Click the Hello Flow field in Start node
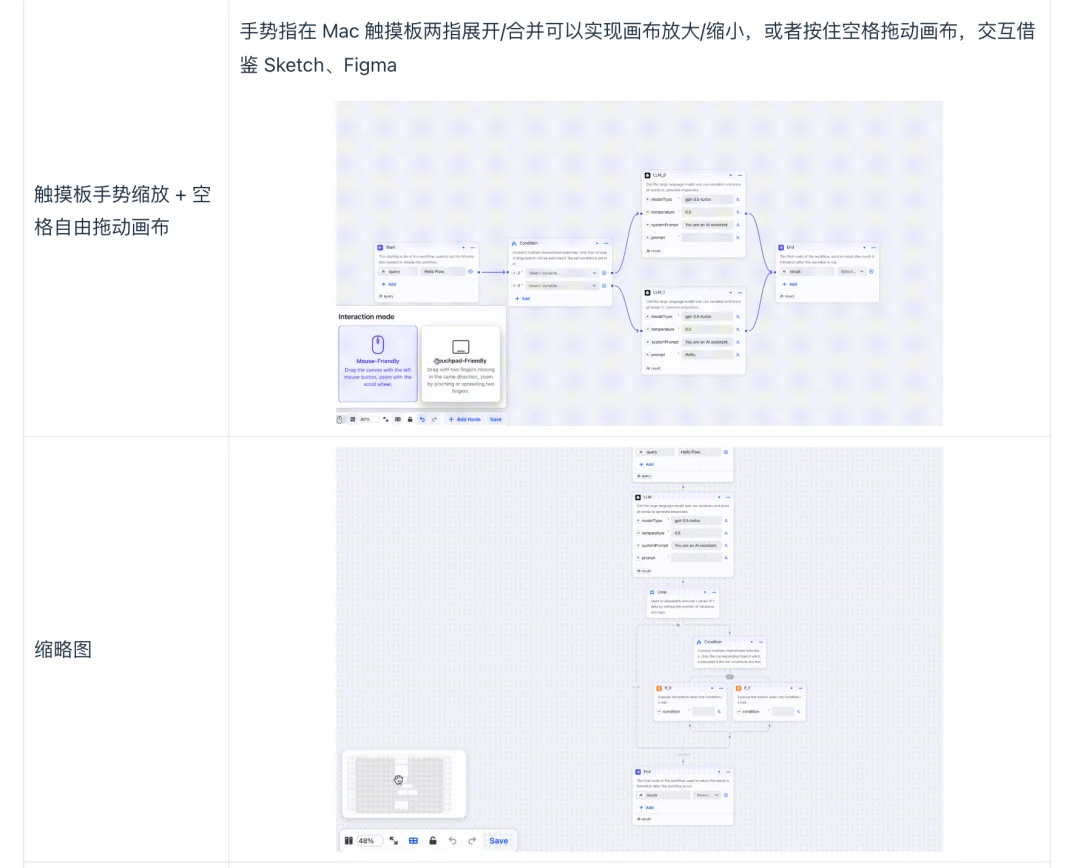This screenshot has width=1080, height=868. point(443,271)
